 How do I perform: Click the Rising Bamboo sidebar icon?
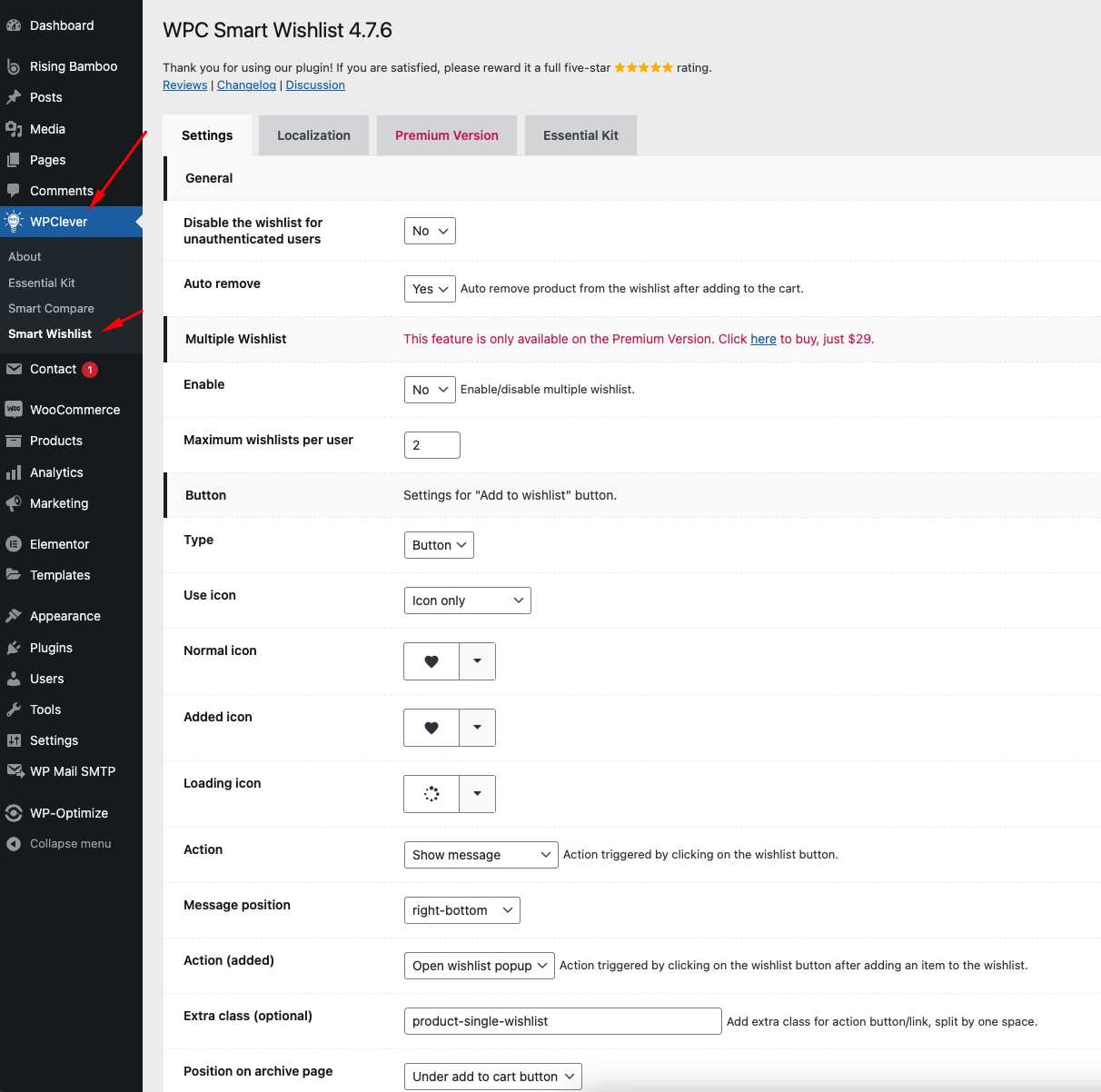pos(14,66)
